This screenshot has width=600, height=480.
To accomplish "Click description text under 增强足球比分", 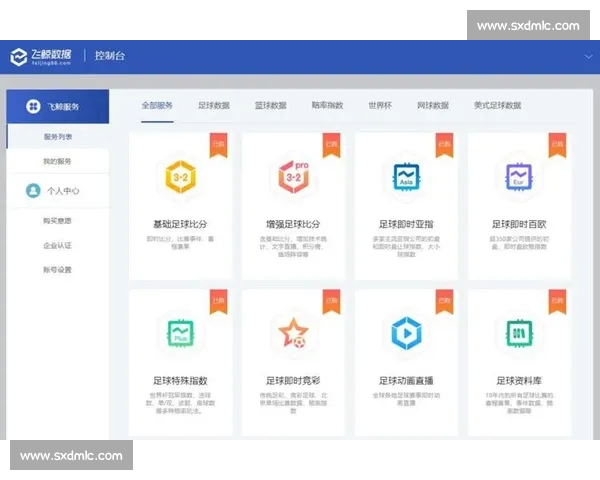I will [293, 247].
